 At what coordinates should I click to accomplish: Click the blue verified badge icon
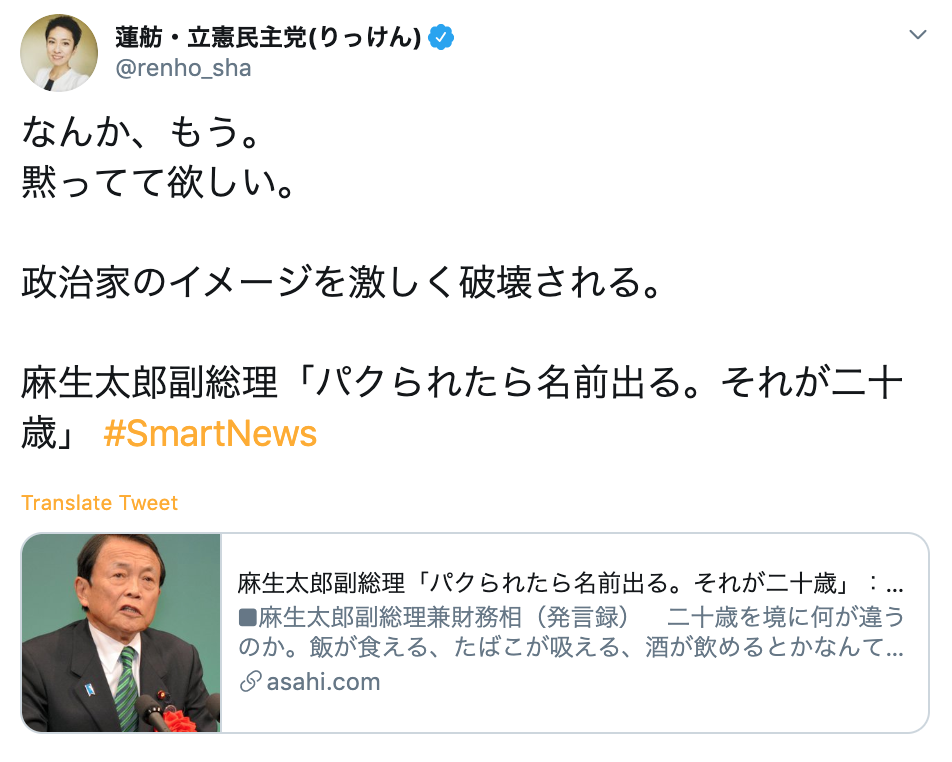[x=441, y=38]
